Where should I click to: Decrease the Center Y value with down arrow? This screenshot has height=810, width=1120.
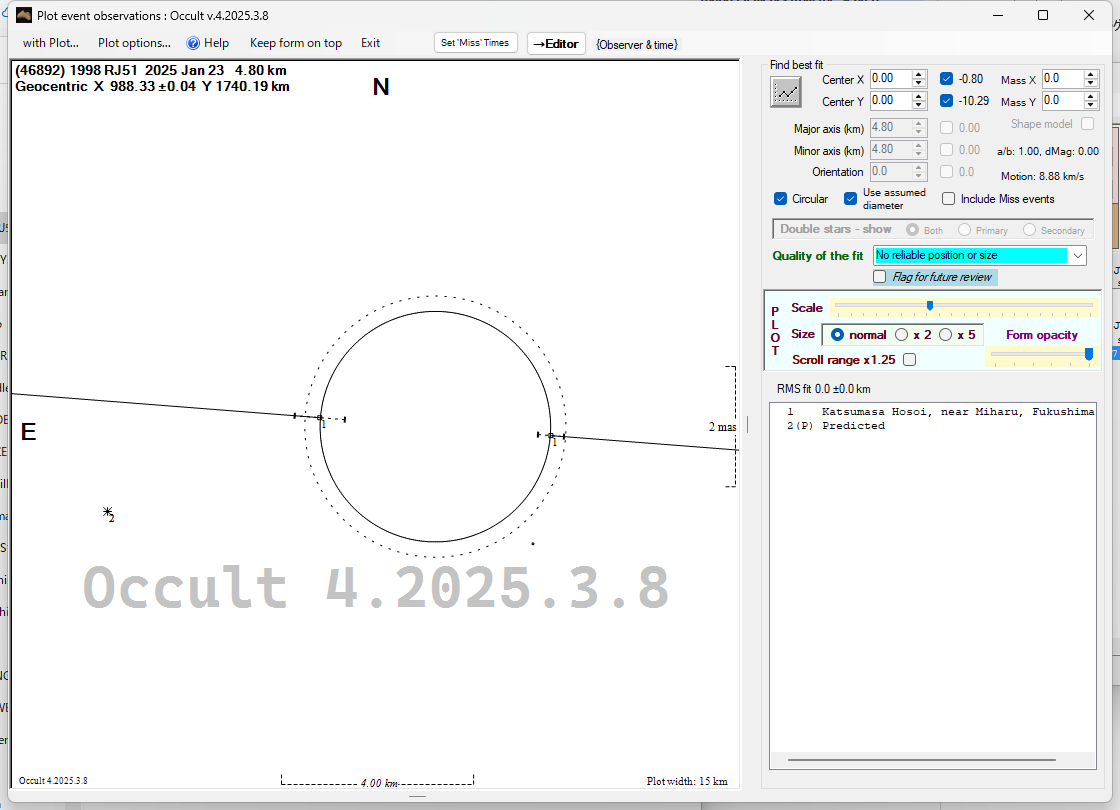coord(918,105)
